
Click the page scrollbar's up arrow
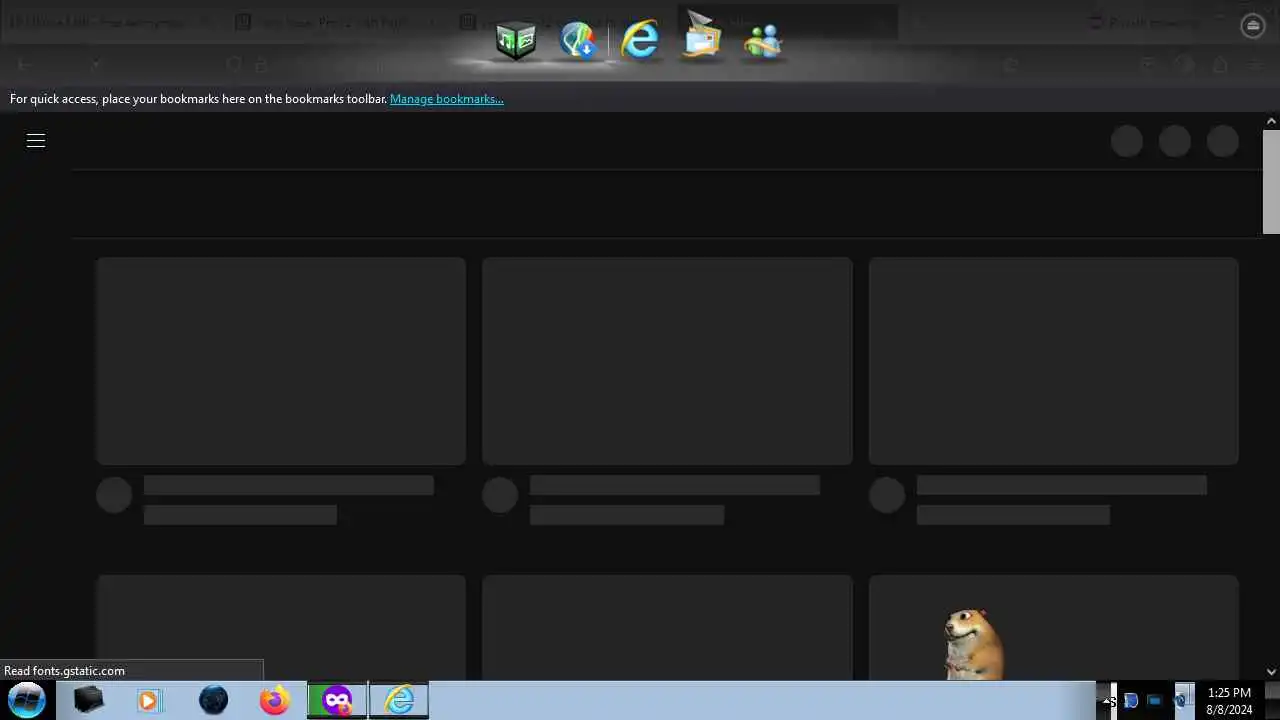tap(1271, 121)
